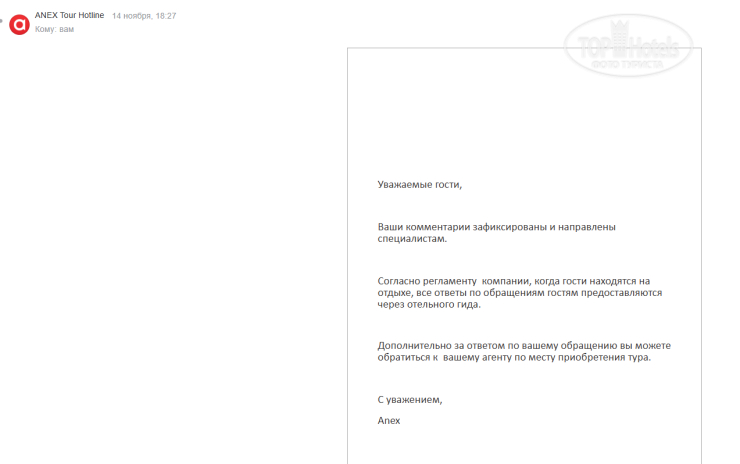This screenshot has width=740, height=464.
Task: Open the attached letter page image
Action: [524, 255]
